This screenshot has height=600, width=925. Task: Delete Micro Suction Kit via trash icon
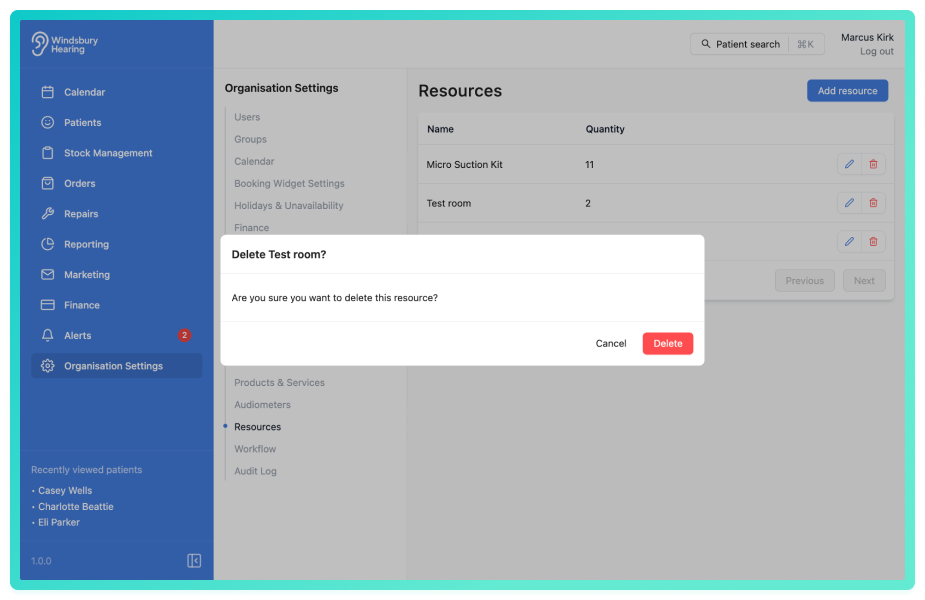tap(873, 164)
